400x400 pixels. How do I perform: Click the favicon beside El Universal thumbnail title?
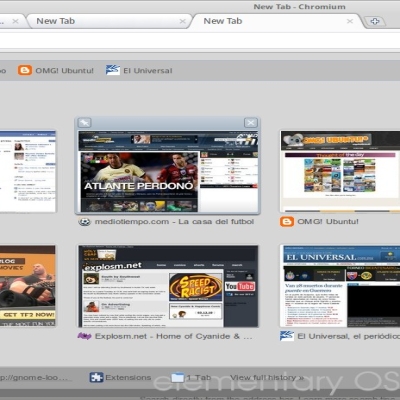287,336
